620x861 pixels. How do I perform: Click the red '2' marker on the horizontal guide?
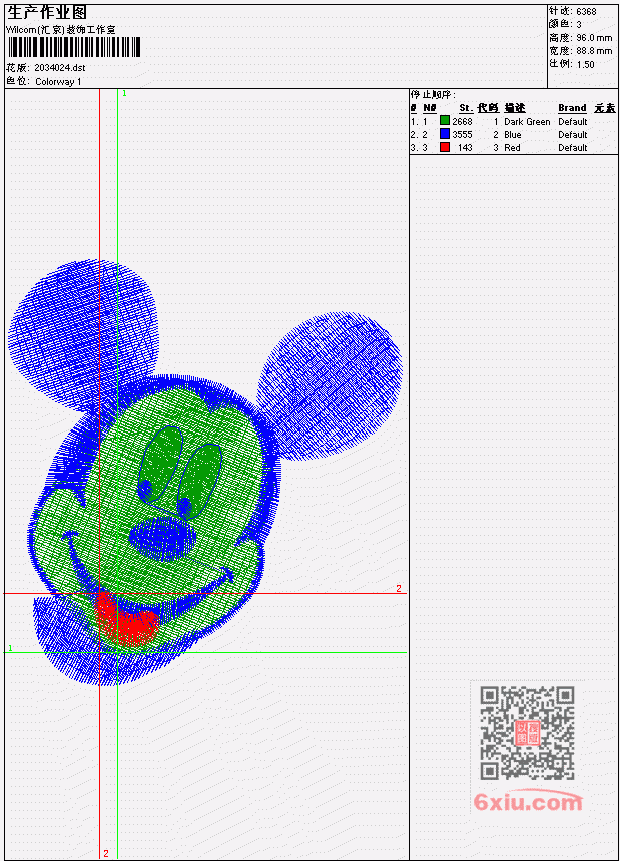pyautogui.click(x=399, y=588)
